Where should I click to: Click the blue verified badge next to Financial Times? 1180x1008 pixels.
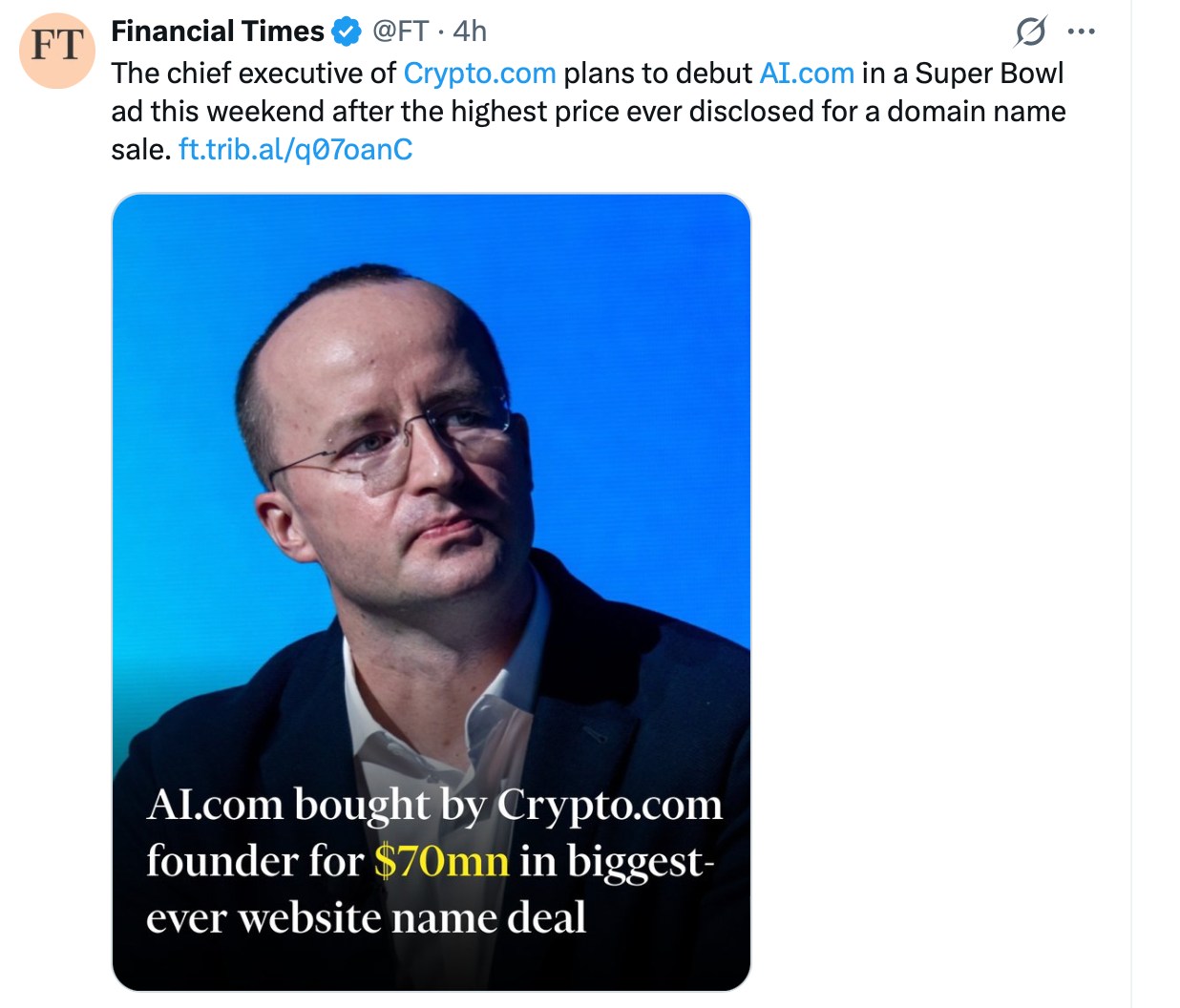tap(344, 30)
